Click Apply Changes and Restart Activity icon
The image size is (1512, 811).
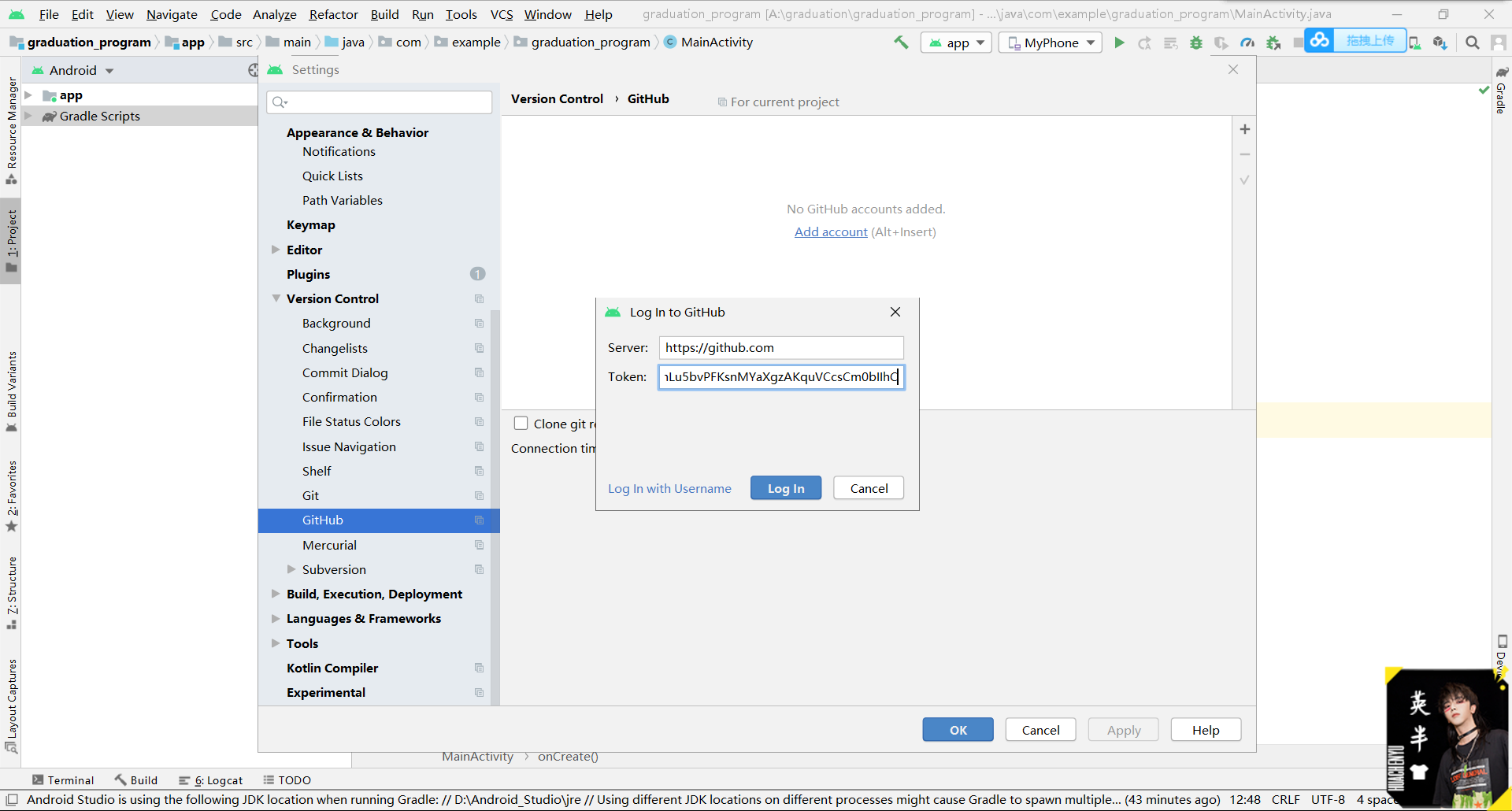tap(1144, 43)
